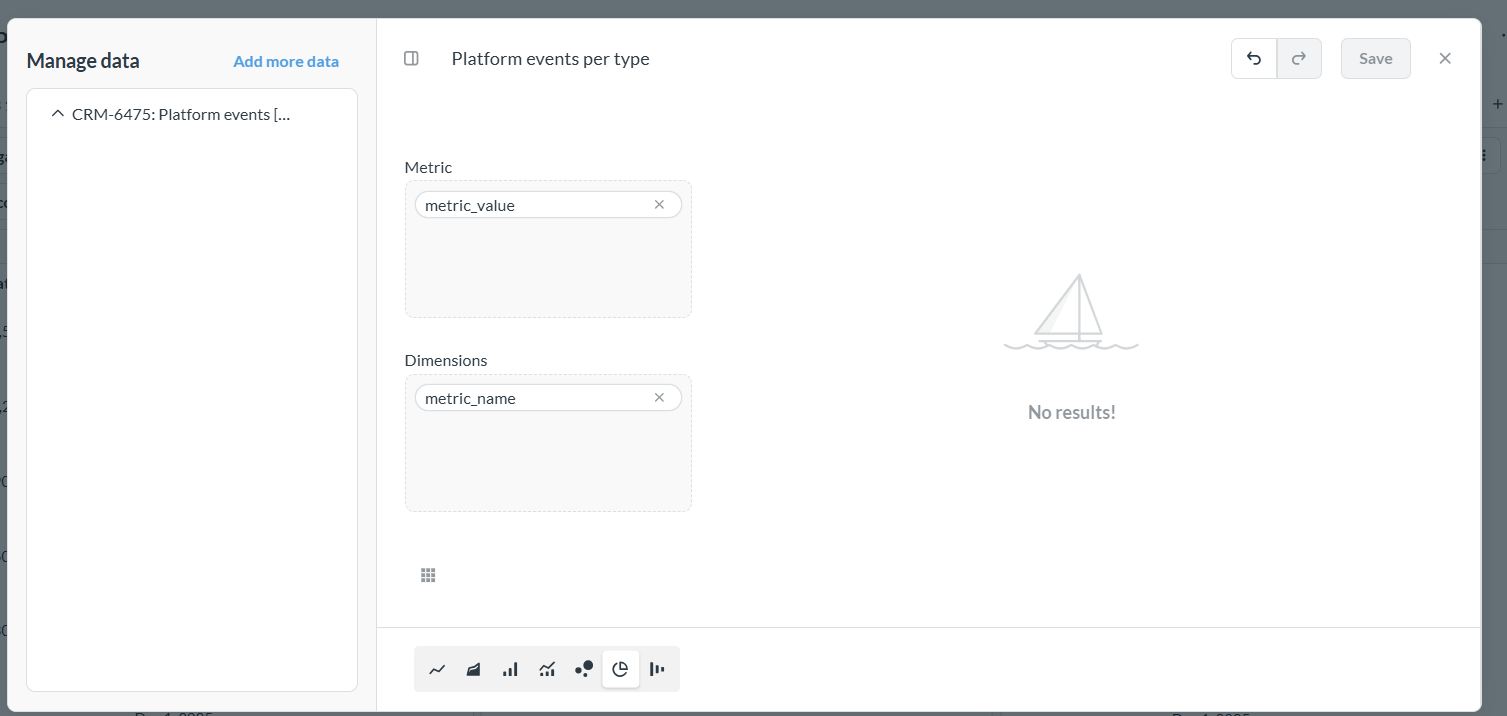The height and width of the screenshot is (716, 1507).
Task: Collapse the CRM-6475 Platform events dataset
Action: point(58,114)
